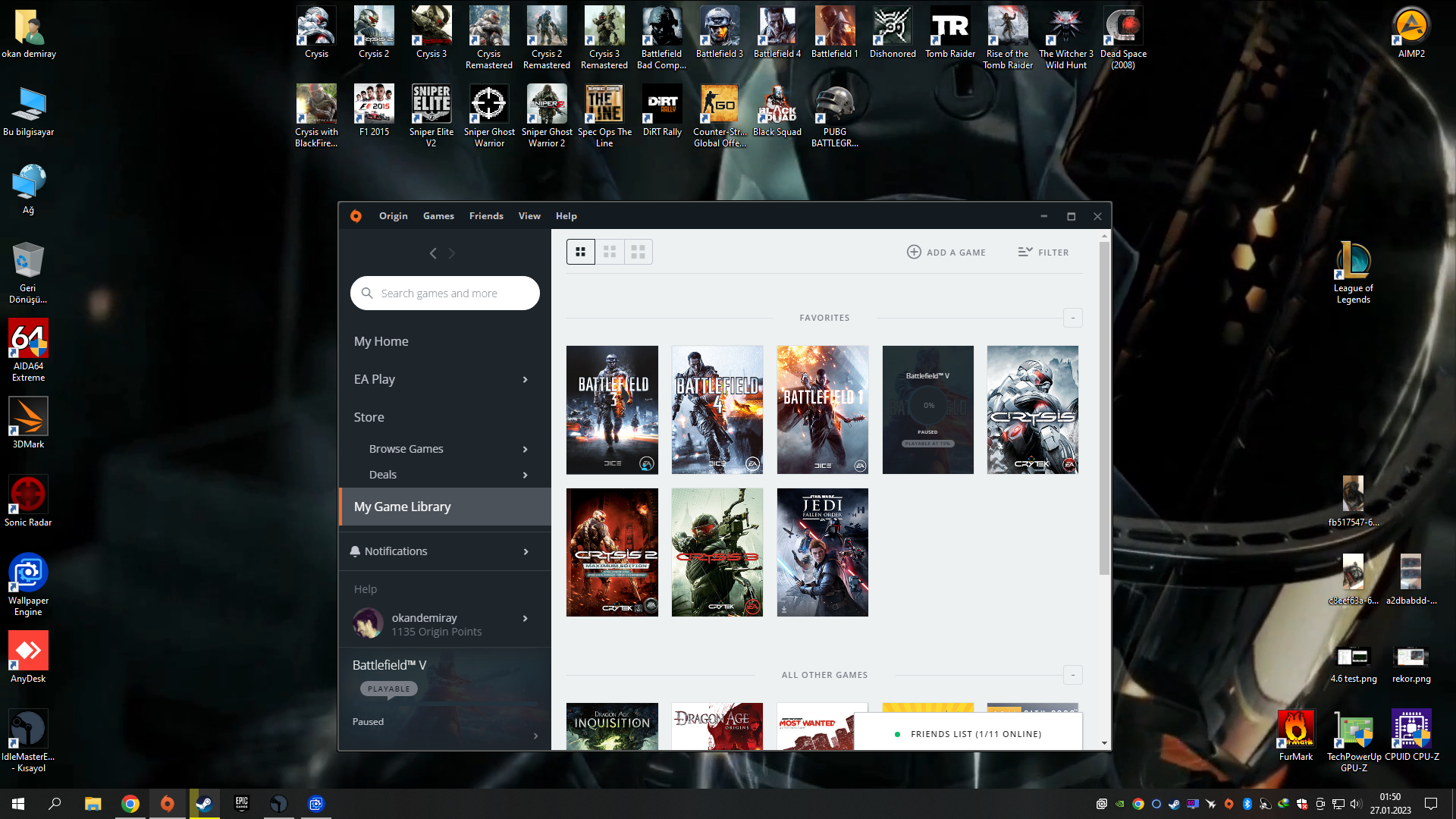Switch to medium tiles grid view
The image size is (1456, 819).
(610, 252)
